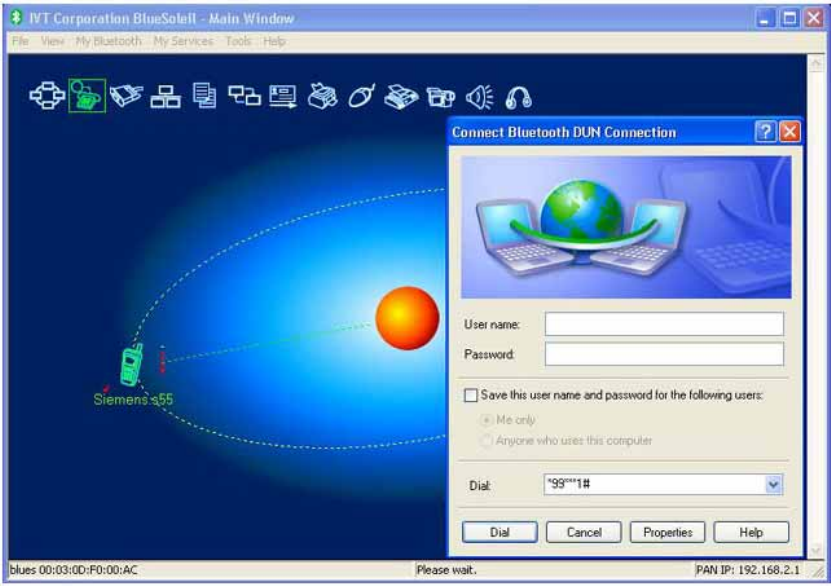Select the AV speaker service icon
The image size is (831, 586).
click(x=480, y=97)
